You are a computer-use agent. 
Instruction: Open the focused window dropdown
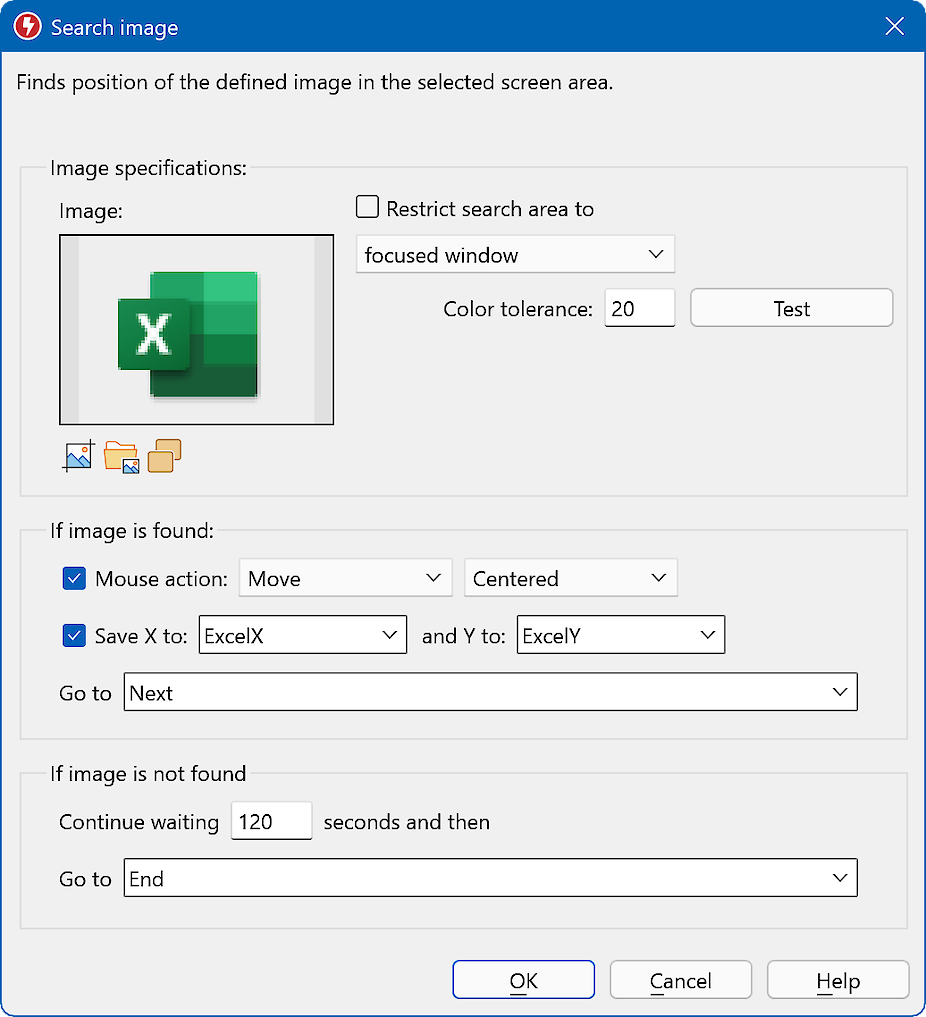(514, 254)
